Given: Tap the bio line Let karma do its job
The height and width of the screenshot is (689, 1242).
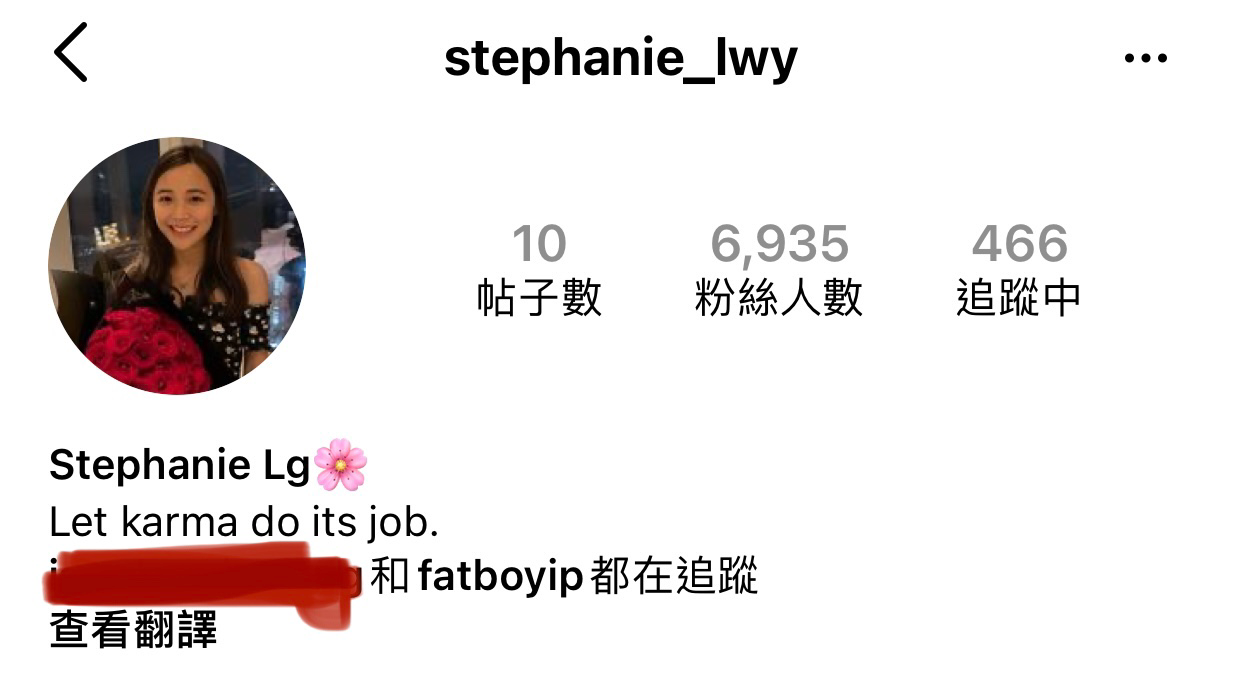Looking at the screenshot, I should 244,522.
